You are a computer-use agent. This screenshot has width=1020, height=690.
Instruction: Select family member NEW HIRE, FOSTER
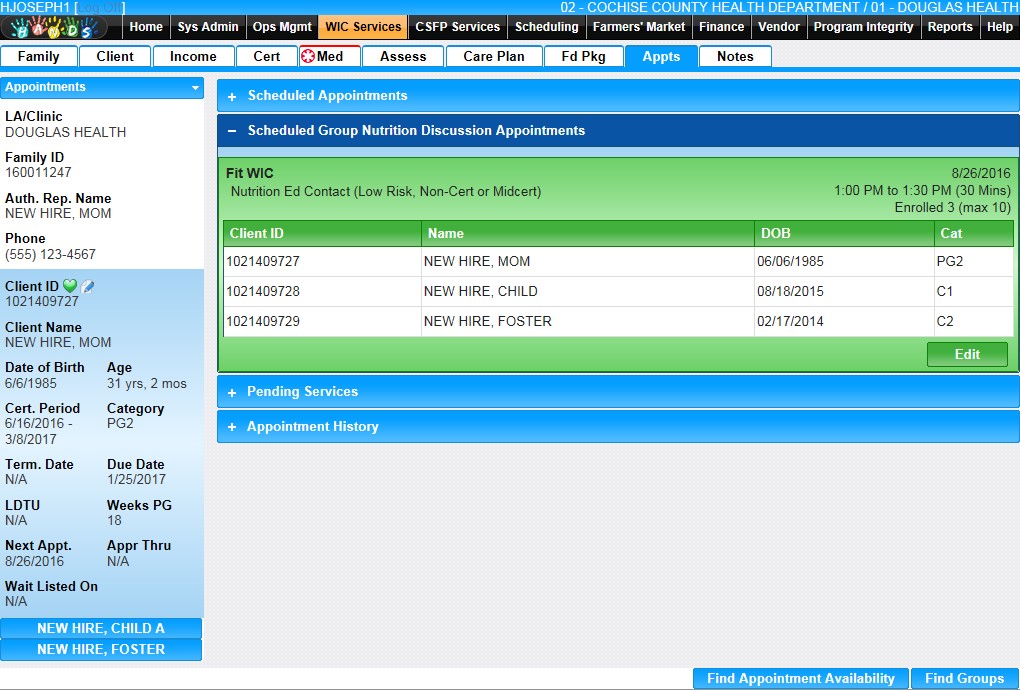tap(101, 649)
